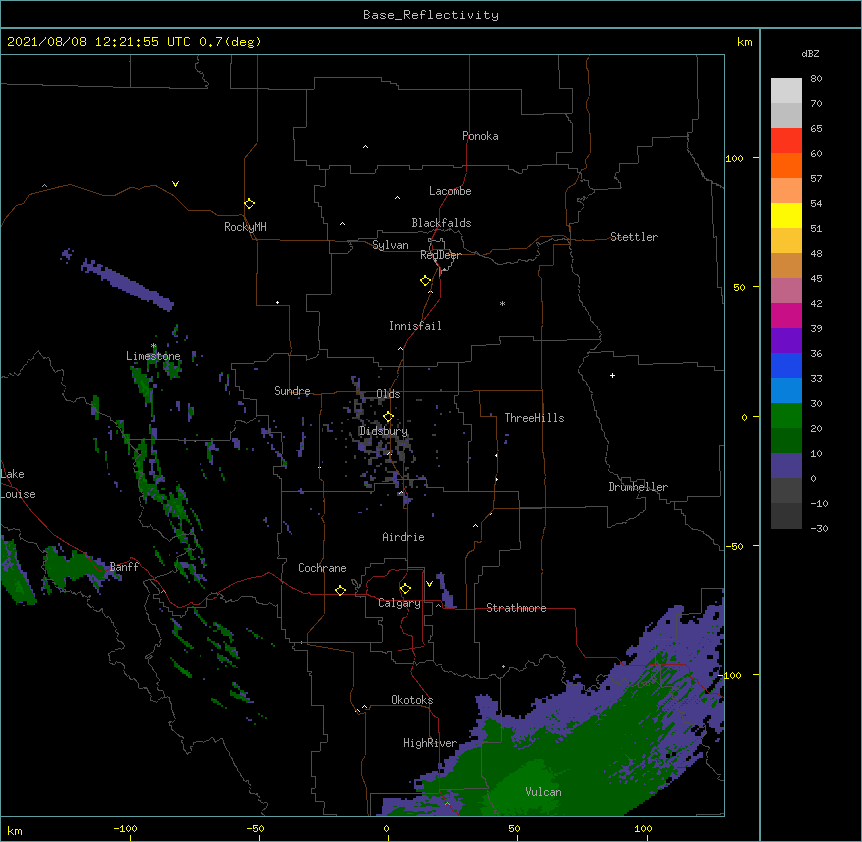Viewport: 862px width, 842px height.
Task: Pick the slate purple 0-10 dBZ legend swatch
Action: [x=786, y=466]
